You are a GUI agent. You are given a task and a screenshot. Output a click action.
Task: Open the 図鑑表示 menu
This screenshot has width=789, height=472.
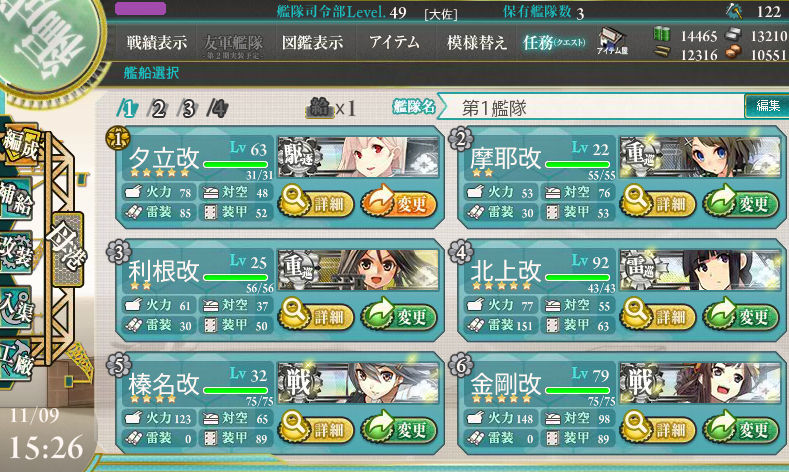(312, 42)
